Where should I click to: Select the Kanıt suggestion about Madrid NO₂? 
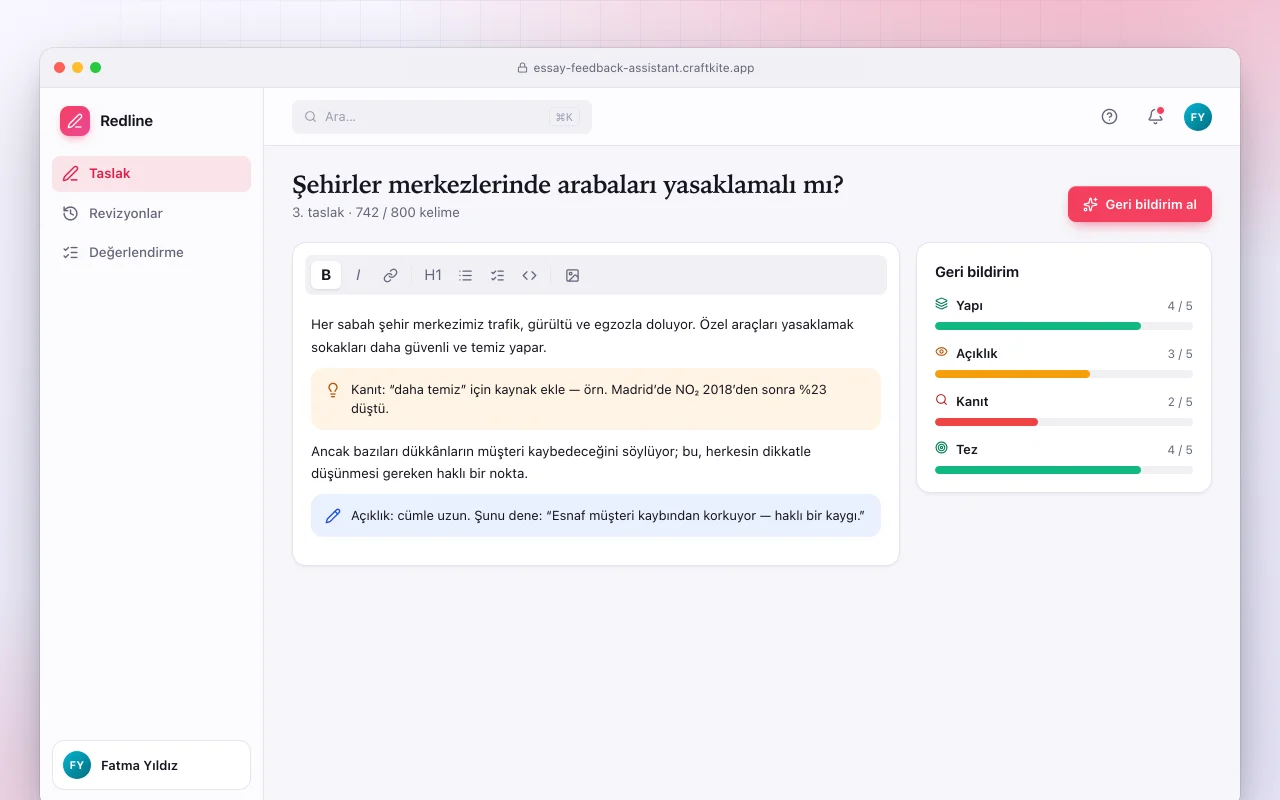click(596, 399)
